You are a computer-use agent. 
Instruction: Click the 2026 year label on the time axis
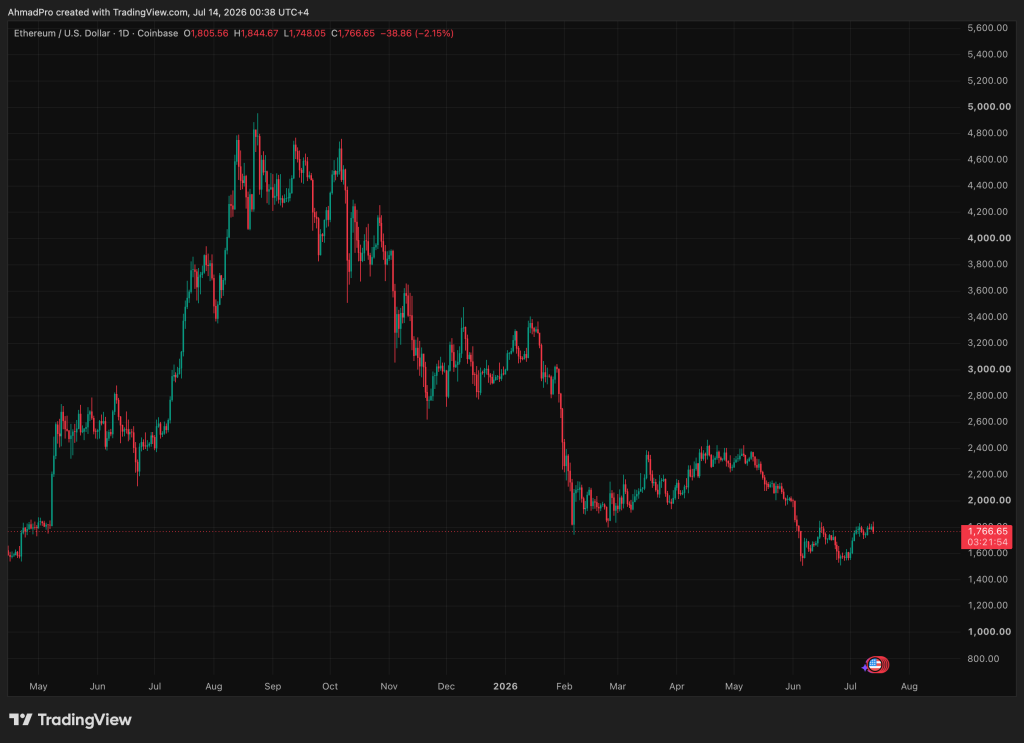point(505,686)
